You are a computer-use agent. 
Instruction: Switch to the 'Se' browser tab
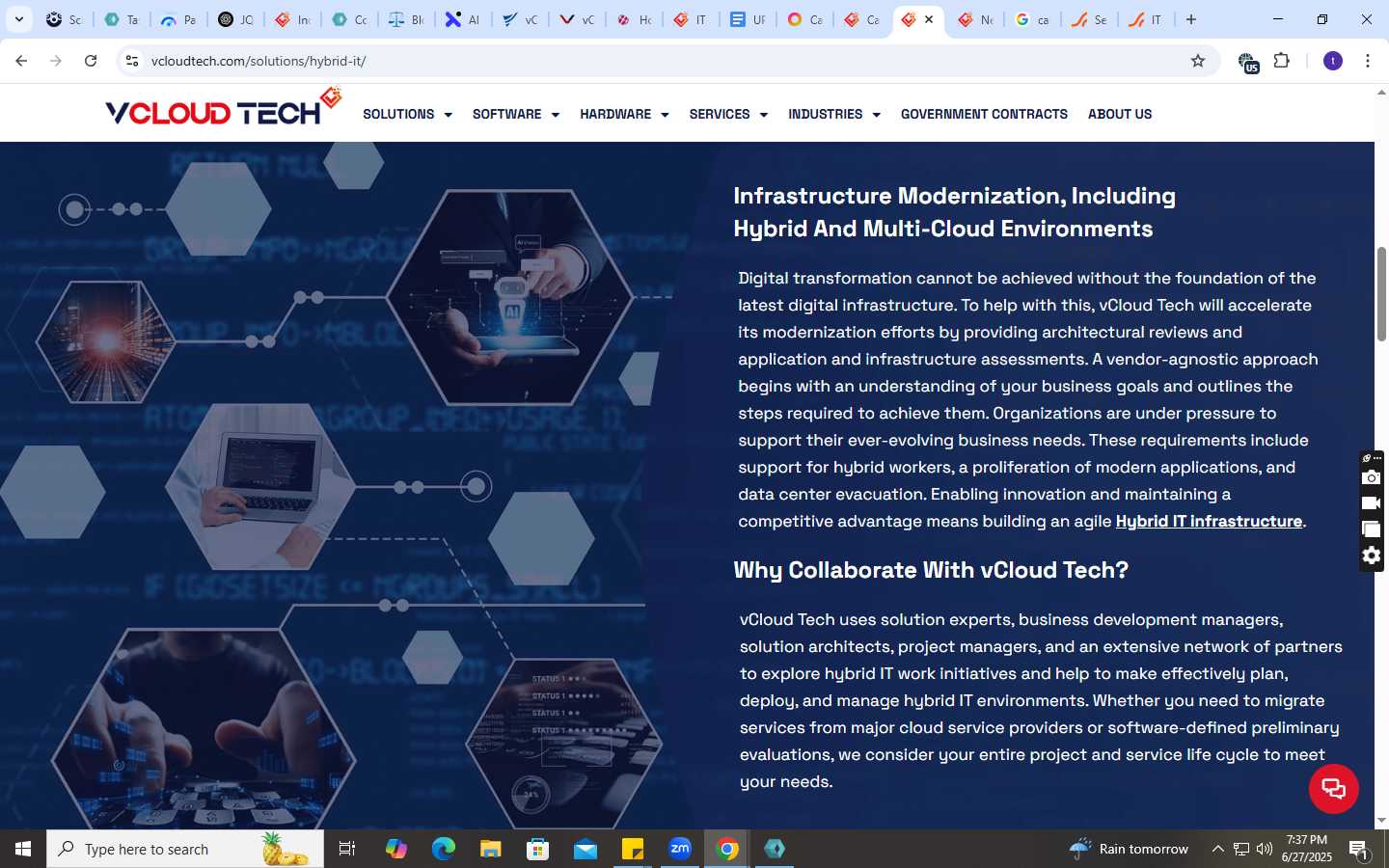click(1089, 19)
